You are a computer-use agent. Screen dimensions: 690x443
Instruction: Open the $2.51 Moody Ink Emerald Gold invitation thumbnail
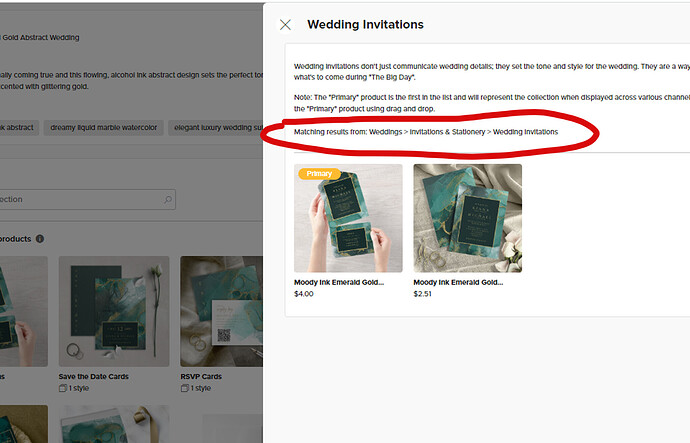468,218
